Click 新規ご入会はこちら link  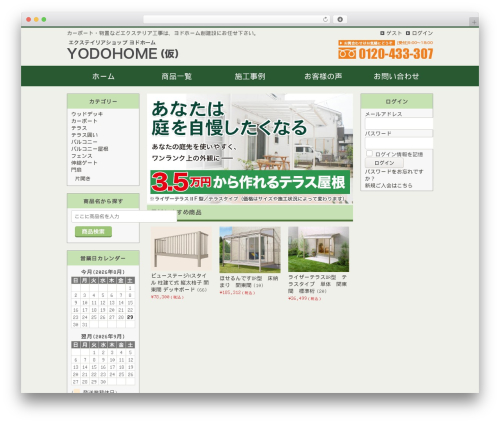[x=389, y=186]
